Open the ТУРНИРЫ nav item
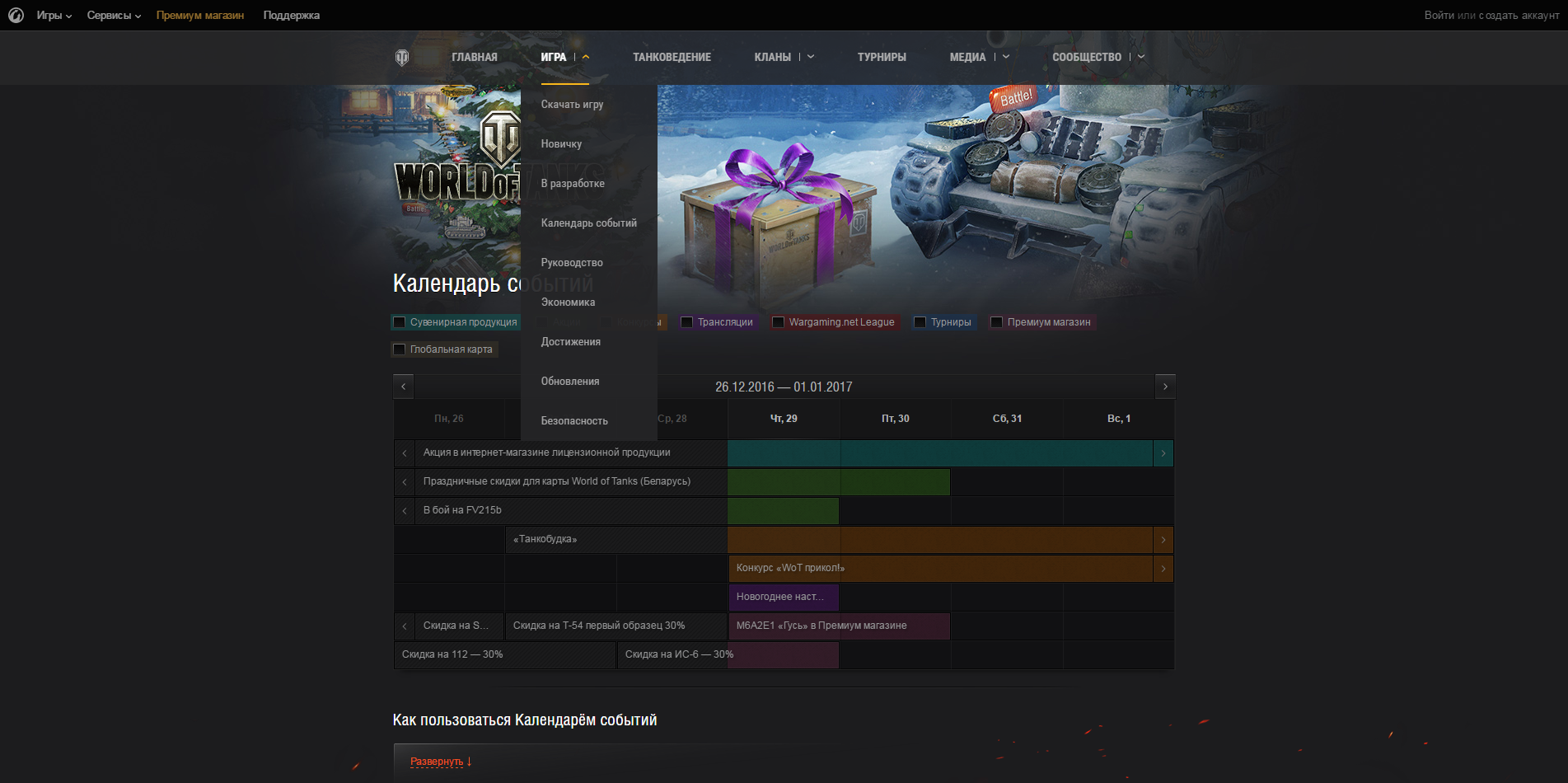 [x=882, y=57]
